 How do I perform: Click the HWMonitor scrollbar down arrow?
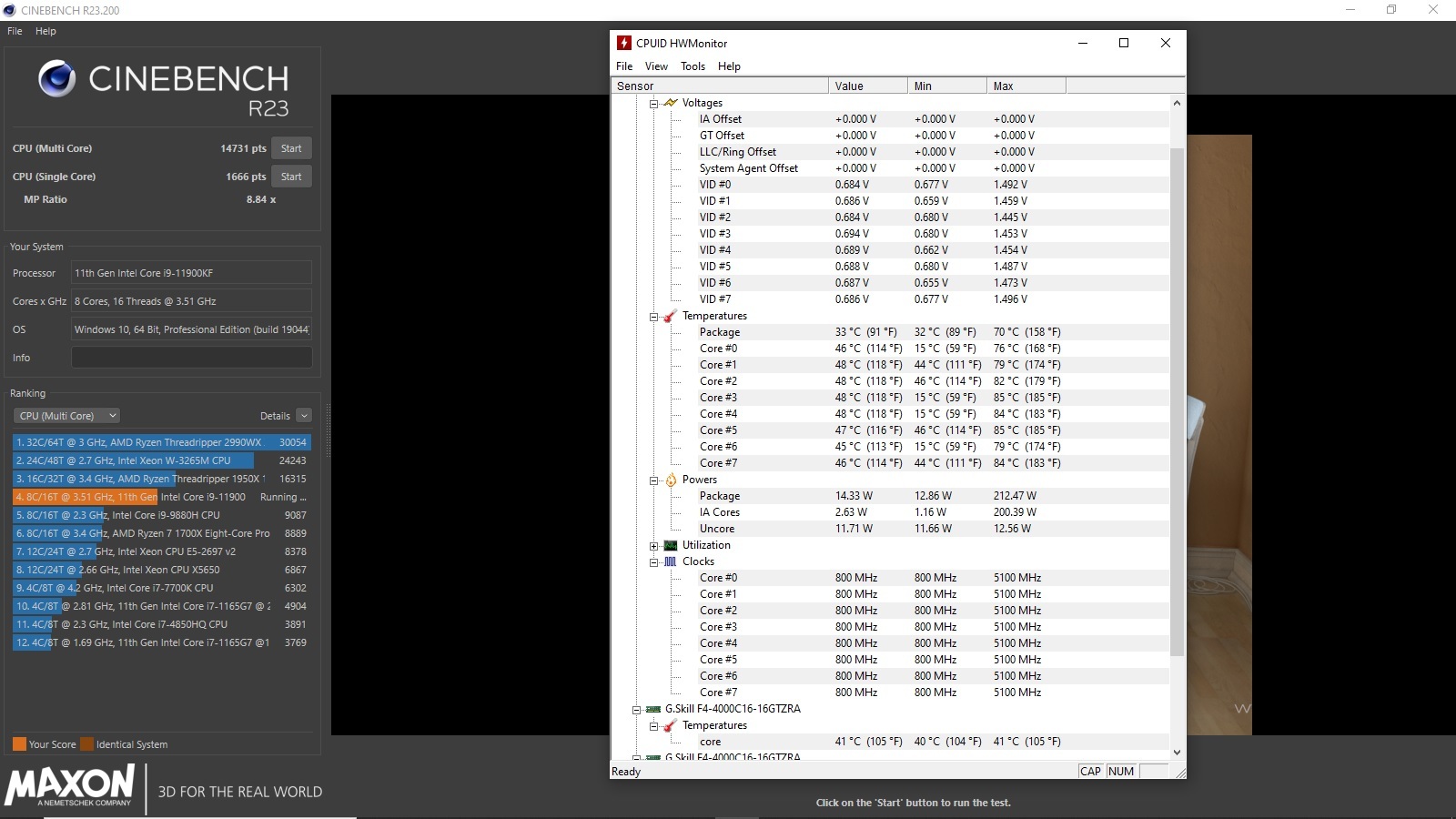pyautogui.click(x=1177, y=752)
